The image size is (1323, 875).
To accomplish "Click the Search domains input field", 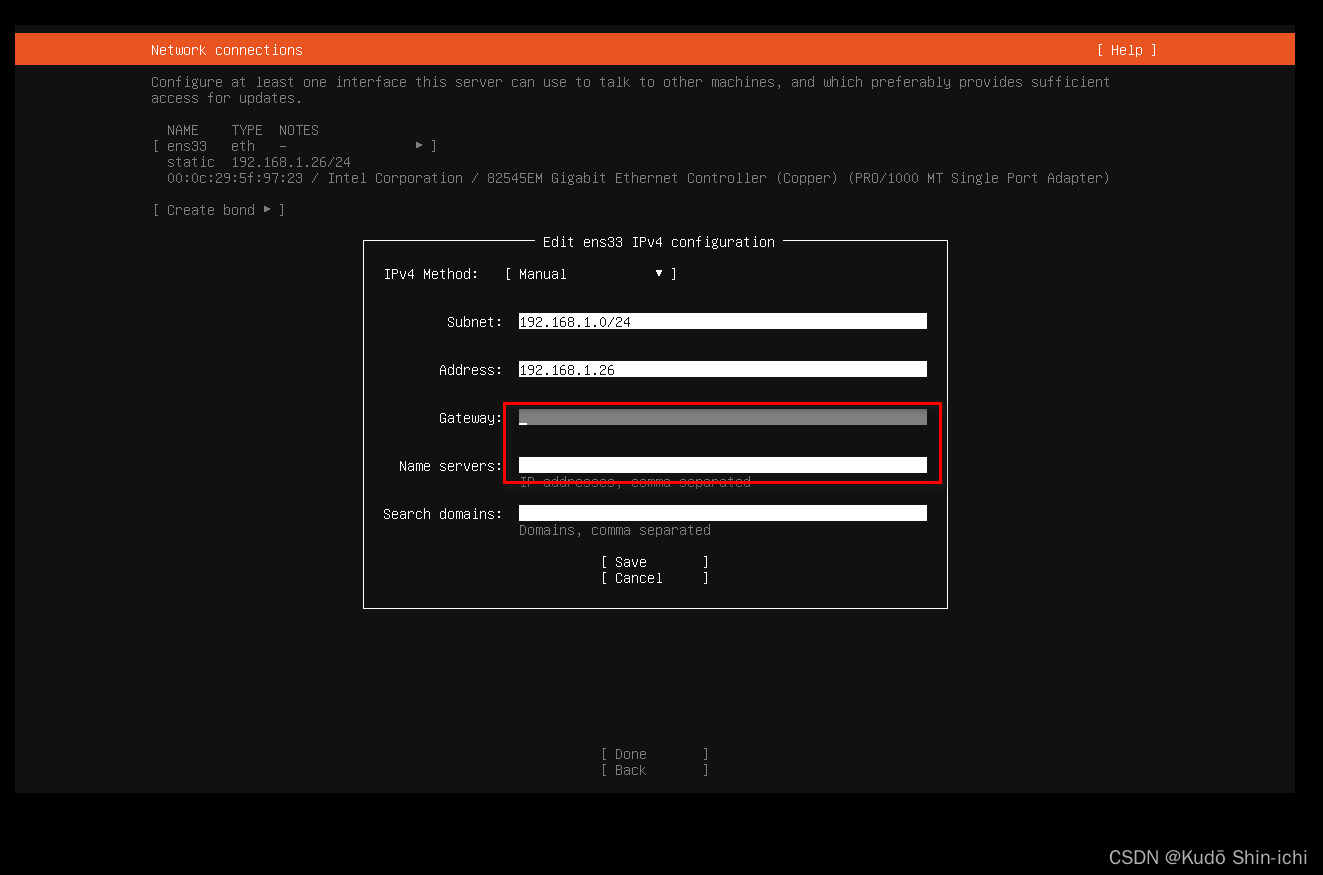I will [722, 513].
